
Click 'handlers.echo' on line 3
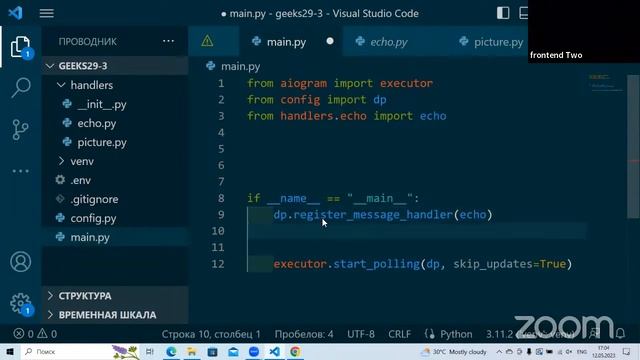click(x=323, y=116)
